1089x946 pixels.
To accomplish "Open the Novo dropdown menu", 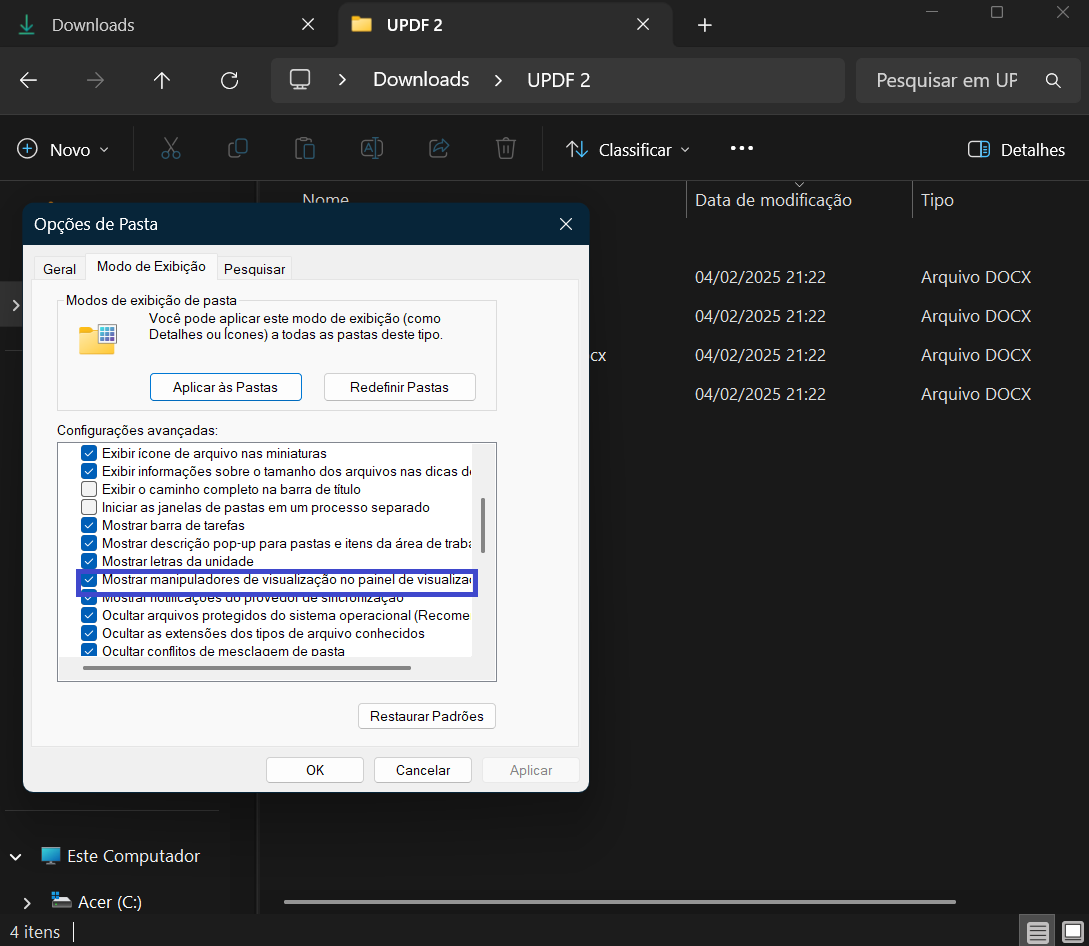I will 63,150.
